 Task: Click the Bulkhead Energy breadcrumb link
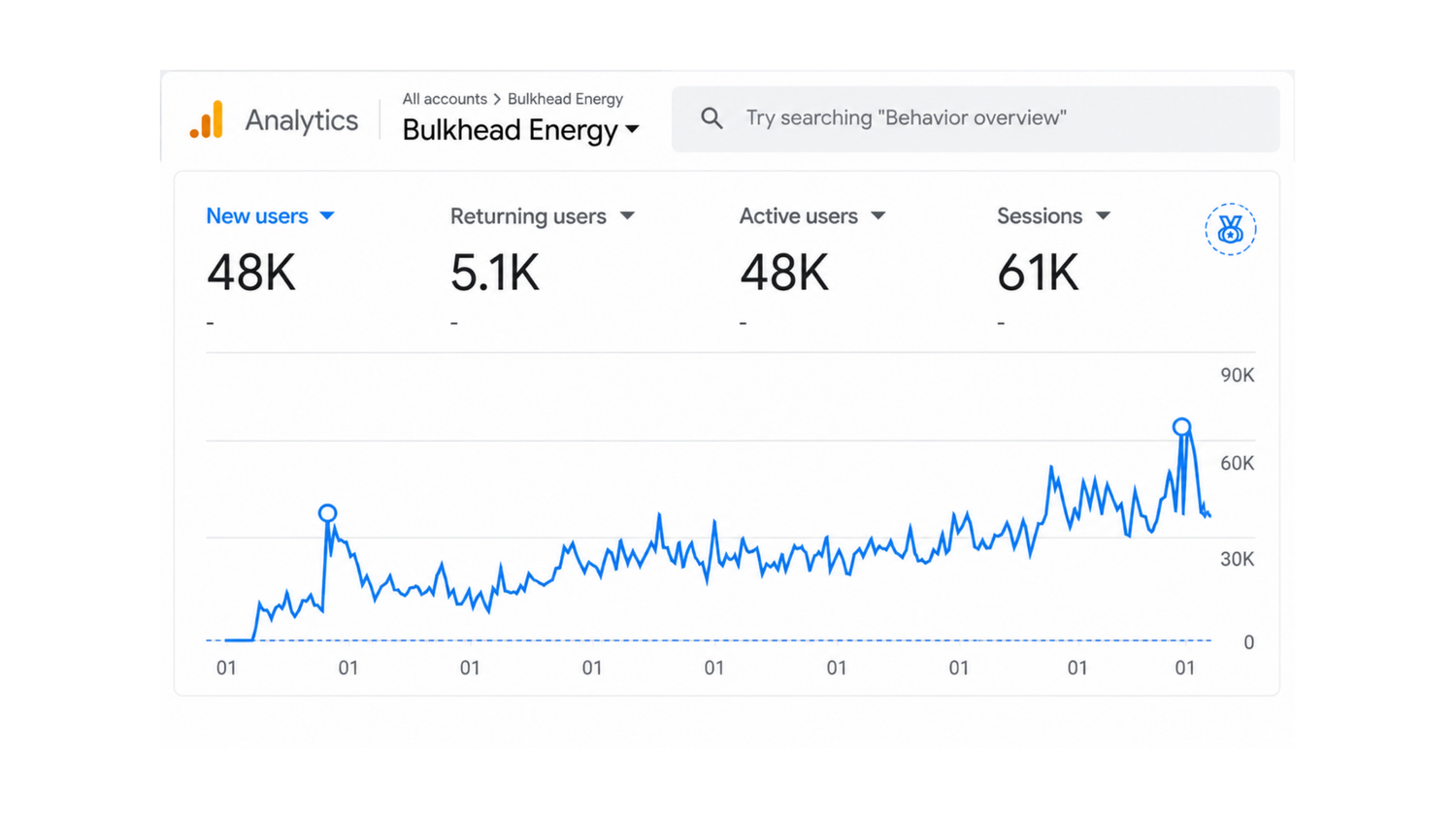point(565,99)
